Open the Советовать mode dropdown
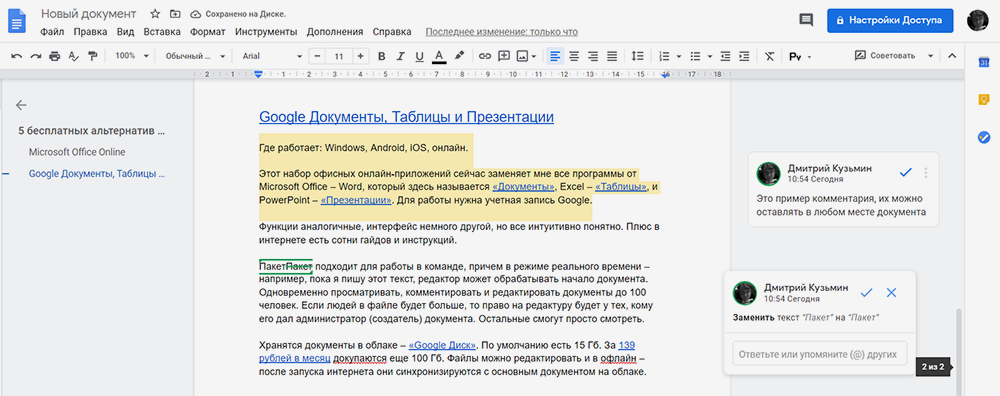This screenshot has height=396, width=1000. tap(894, 56)
